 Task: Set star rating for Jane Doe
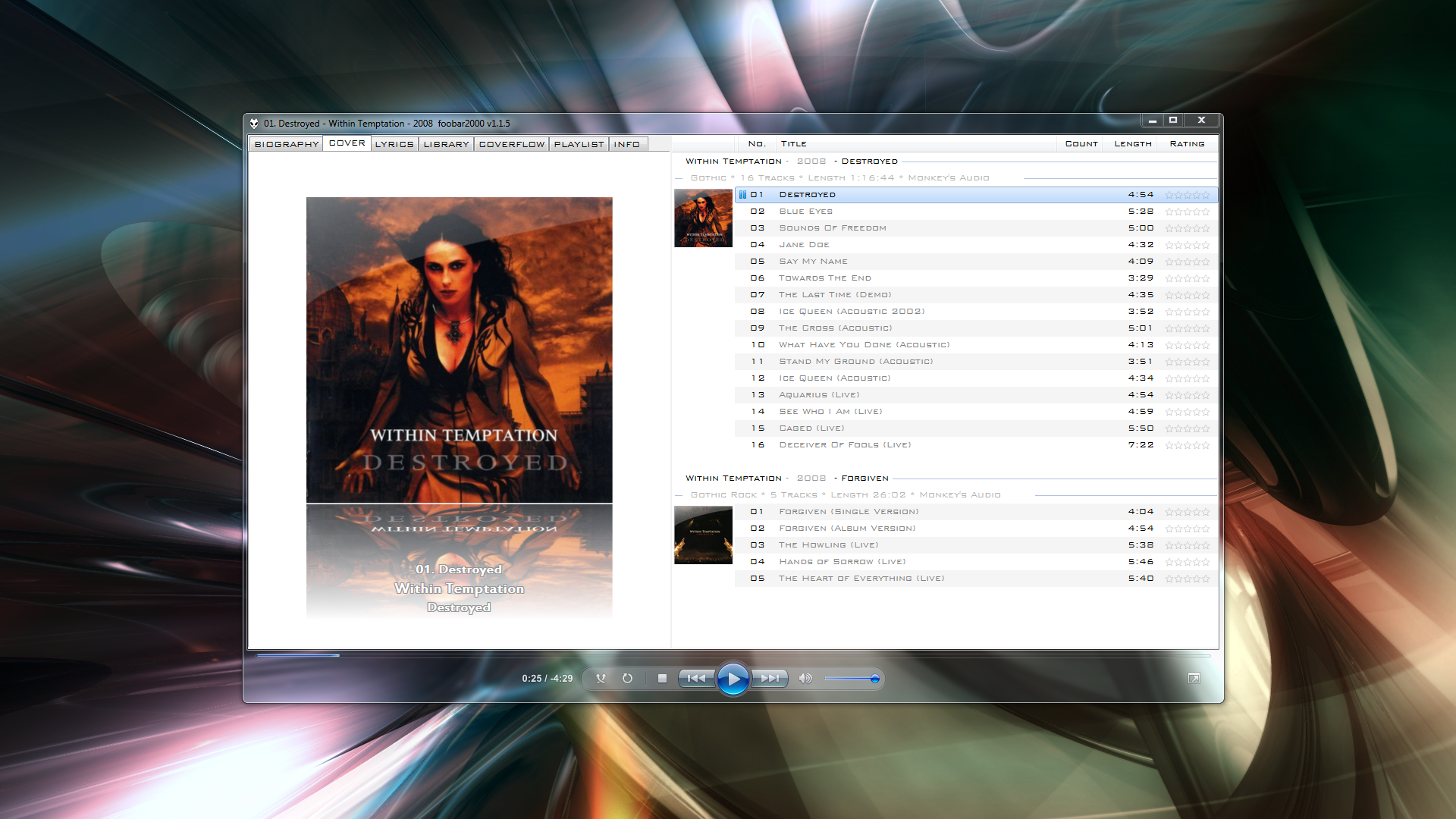(1188, 245)
